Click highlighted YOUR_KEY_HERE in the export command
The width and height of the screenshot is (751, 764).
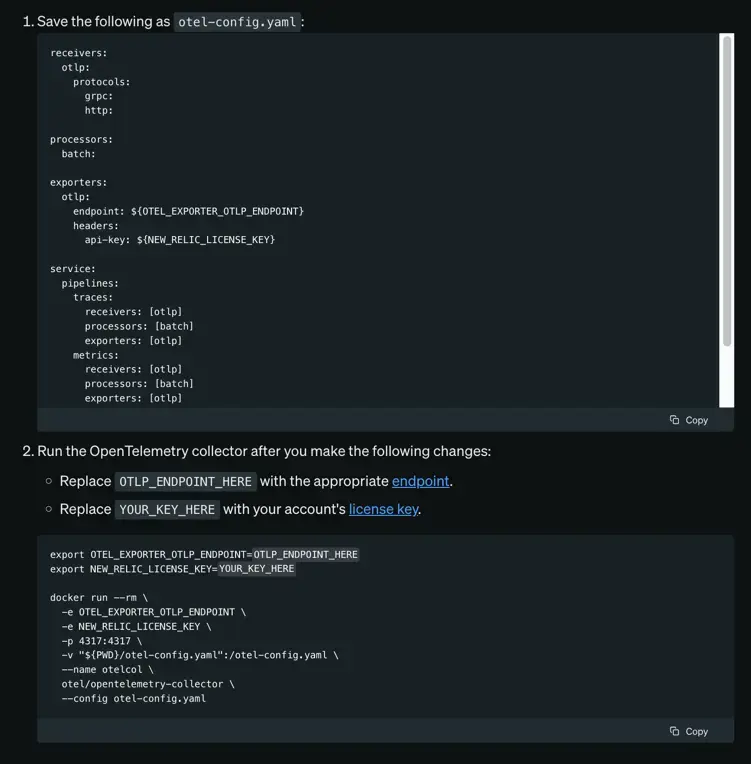click(x=256, y=568)
